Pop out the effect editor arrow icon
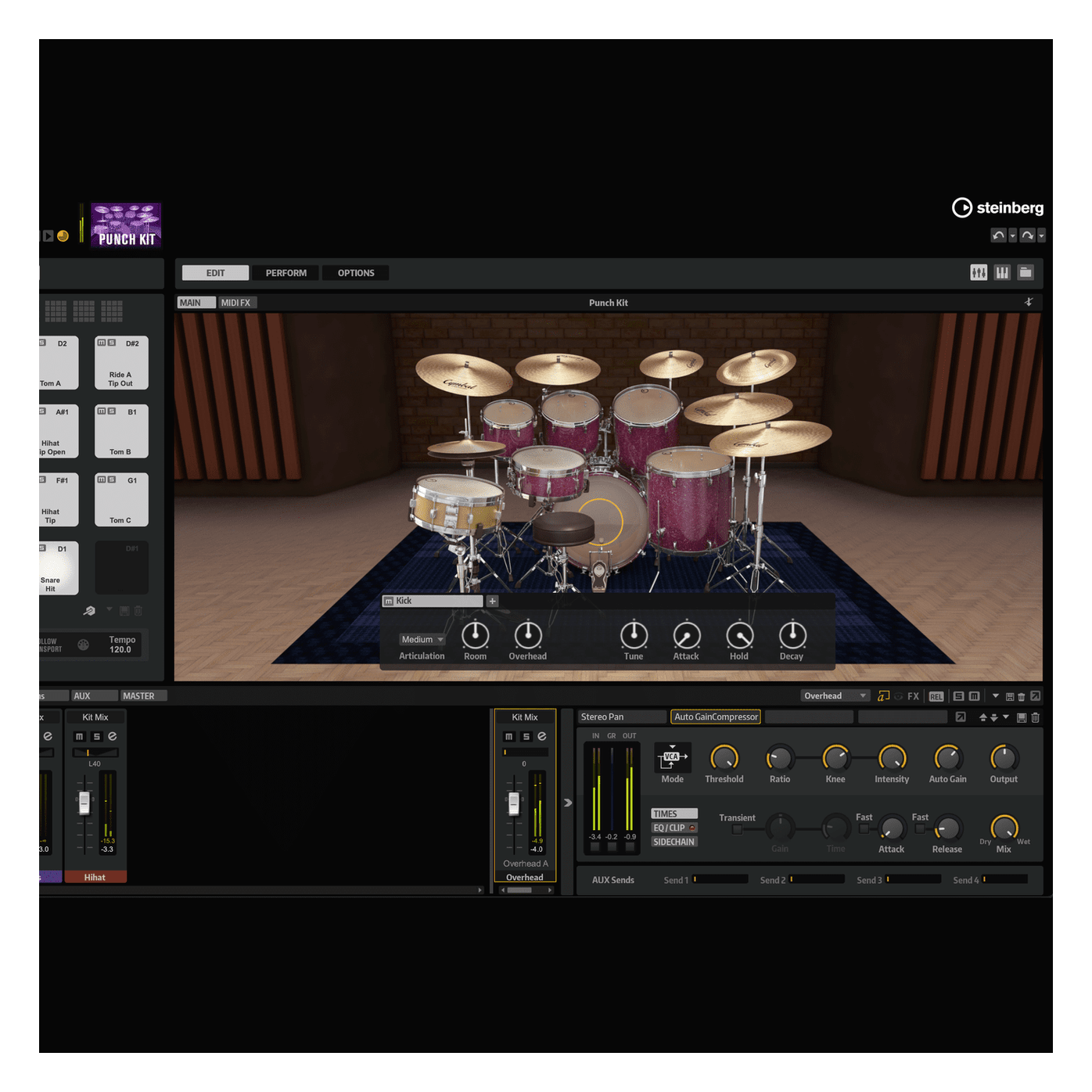The image size is (1092, 1092). 961,717
